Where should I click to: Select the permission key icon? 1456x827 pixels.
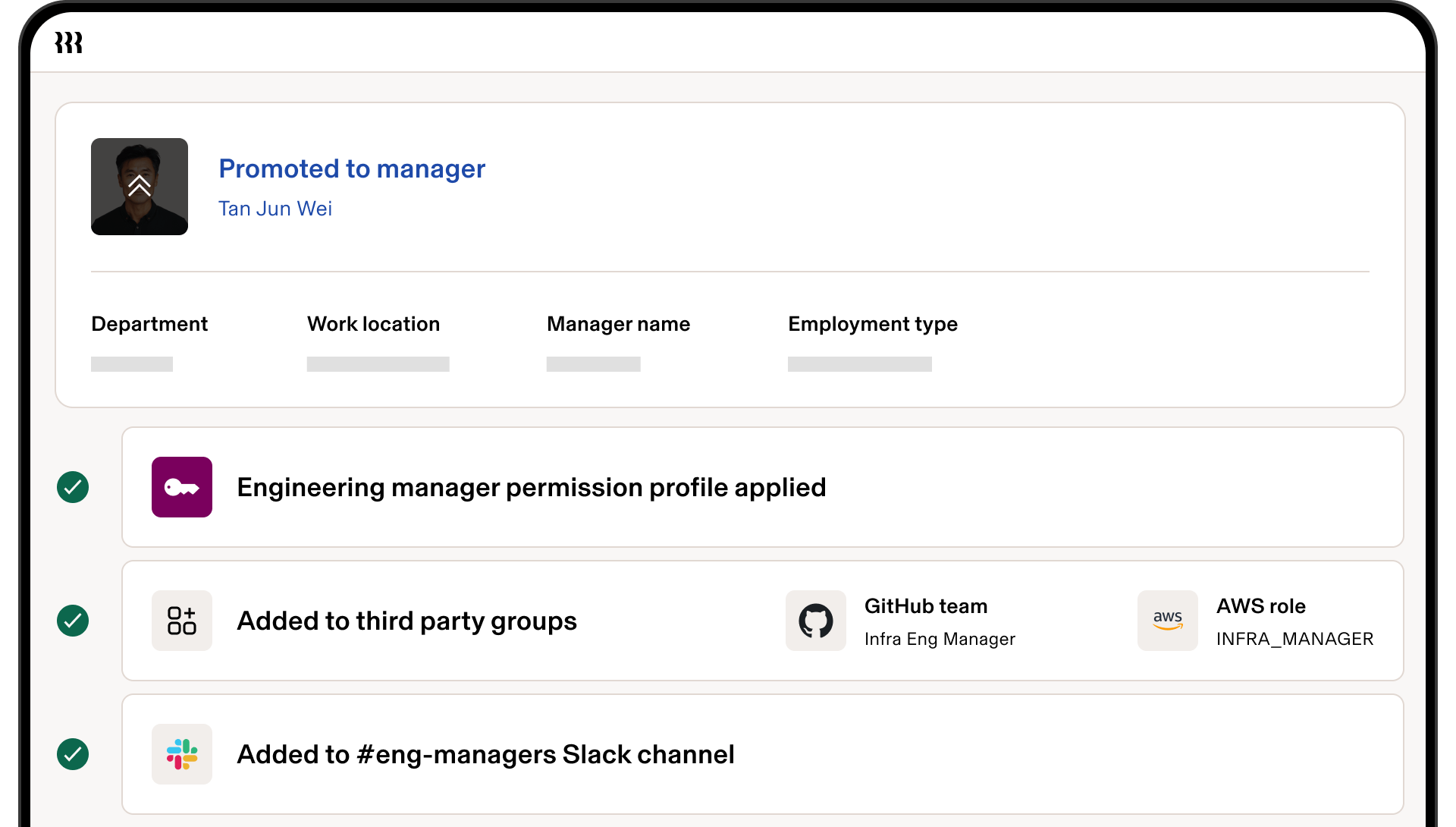click(x=182, y=487)
